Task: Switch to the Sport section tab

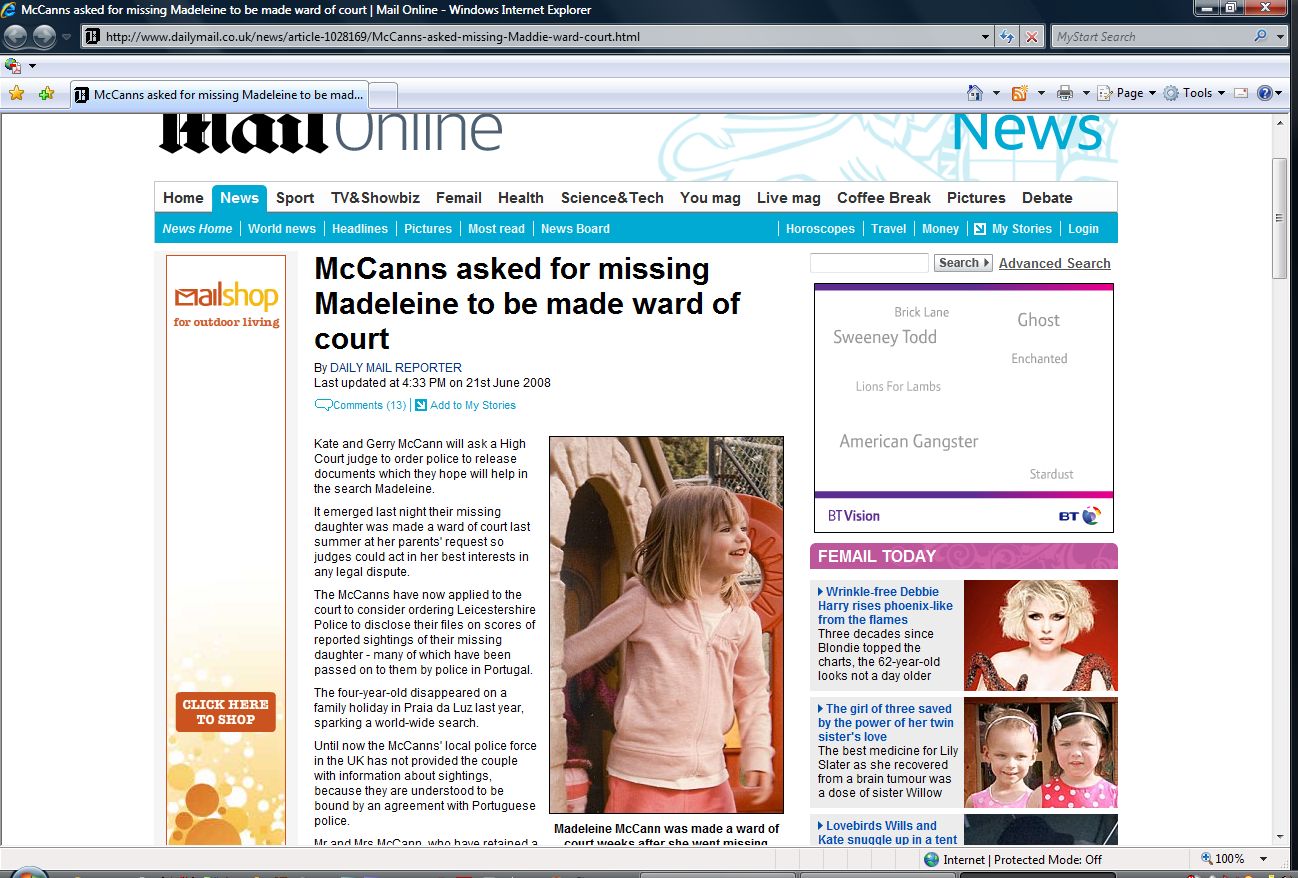Action: click(295, 198)
